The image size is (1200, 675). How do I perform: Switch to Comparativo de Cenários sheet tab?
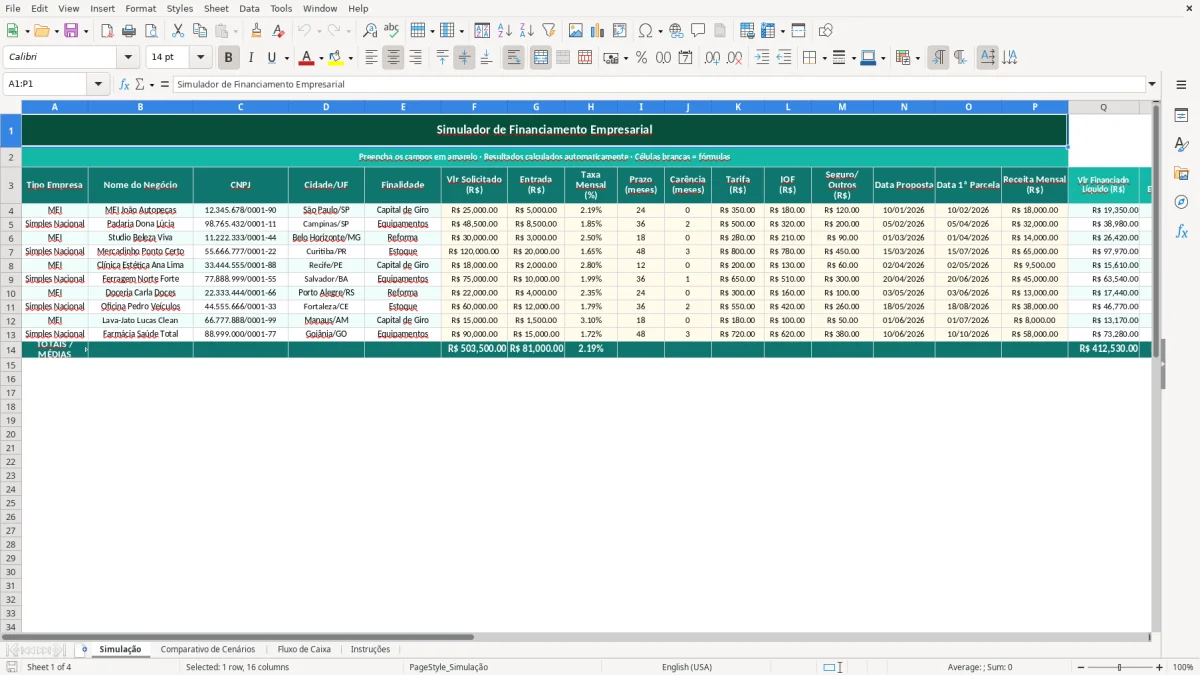tap(208, 649)
